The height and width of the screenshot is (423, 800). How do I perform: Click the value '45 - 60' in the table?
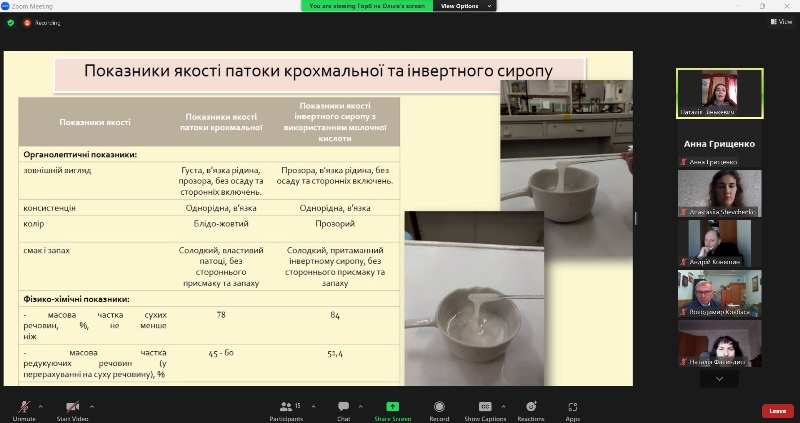point(221,353)
